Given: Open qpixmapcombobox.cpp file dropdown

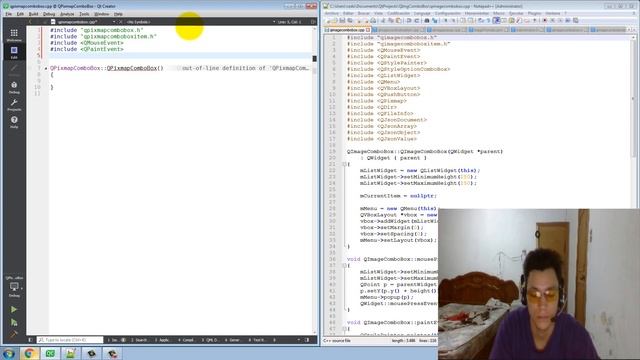Looking at the screenshot, I should [x=84, y=22].
